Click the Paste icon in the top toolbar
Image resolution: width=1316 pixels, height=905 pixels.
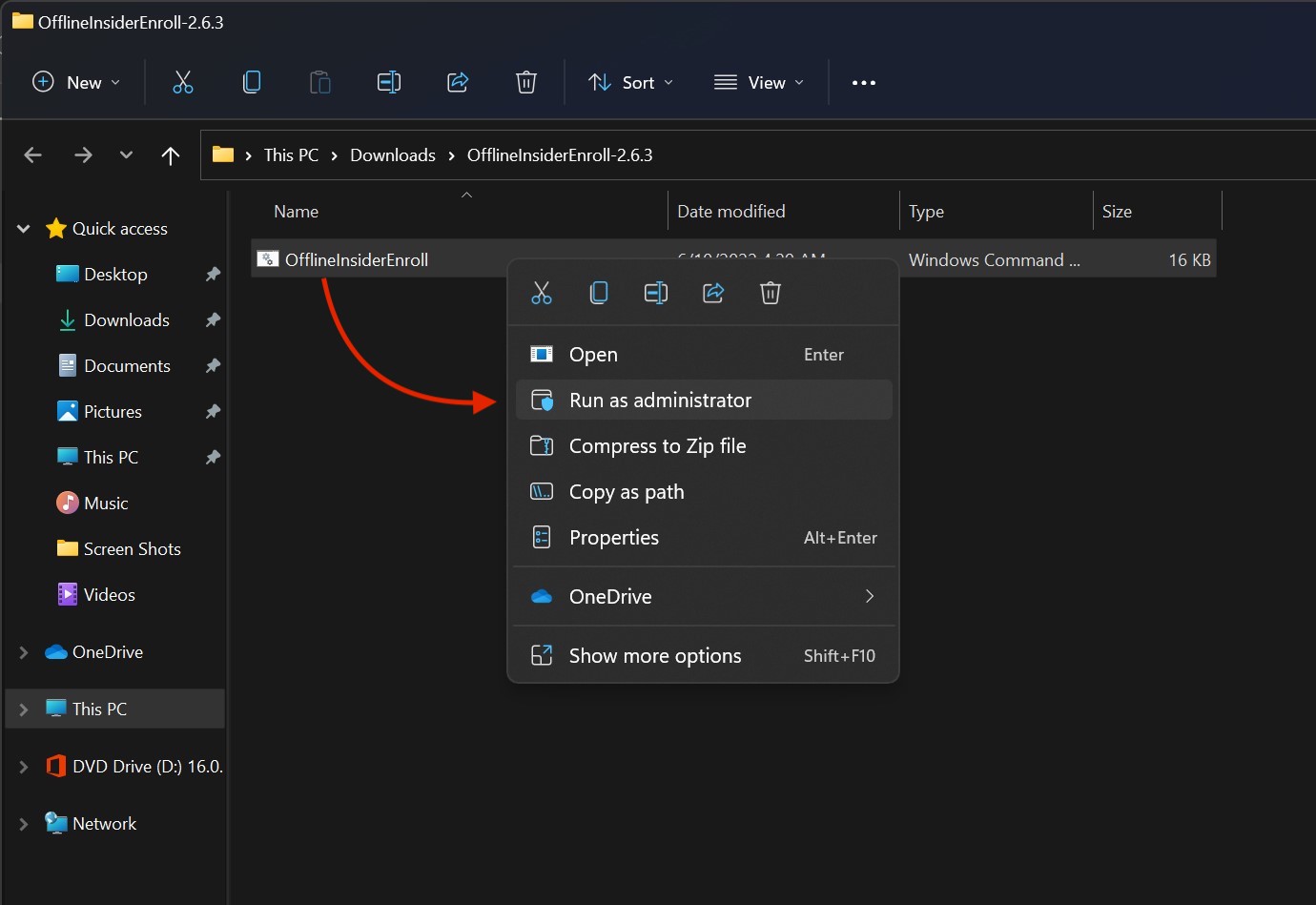tap(320, 82)
